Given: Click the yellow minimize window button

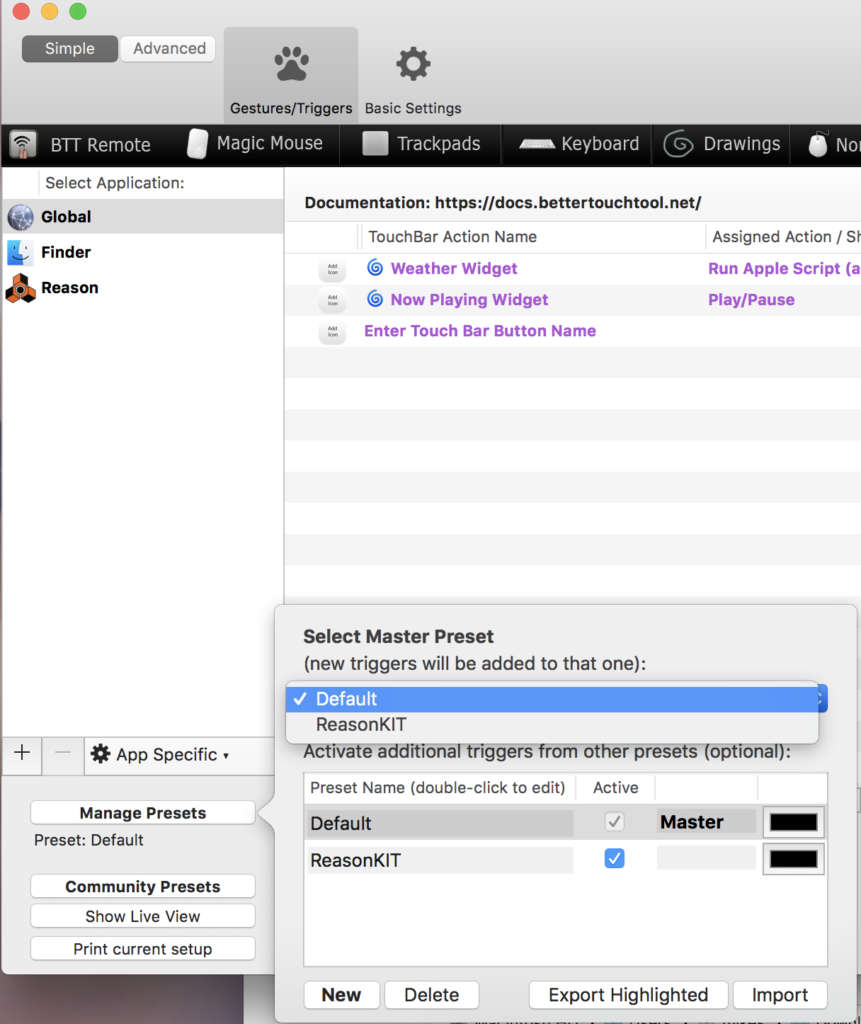Looking at the screenshot, I should tap(50, 11).
